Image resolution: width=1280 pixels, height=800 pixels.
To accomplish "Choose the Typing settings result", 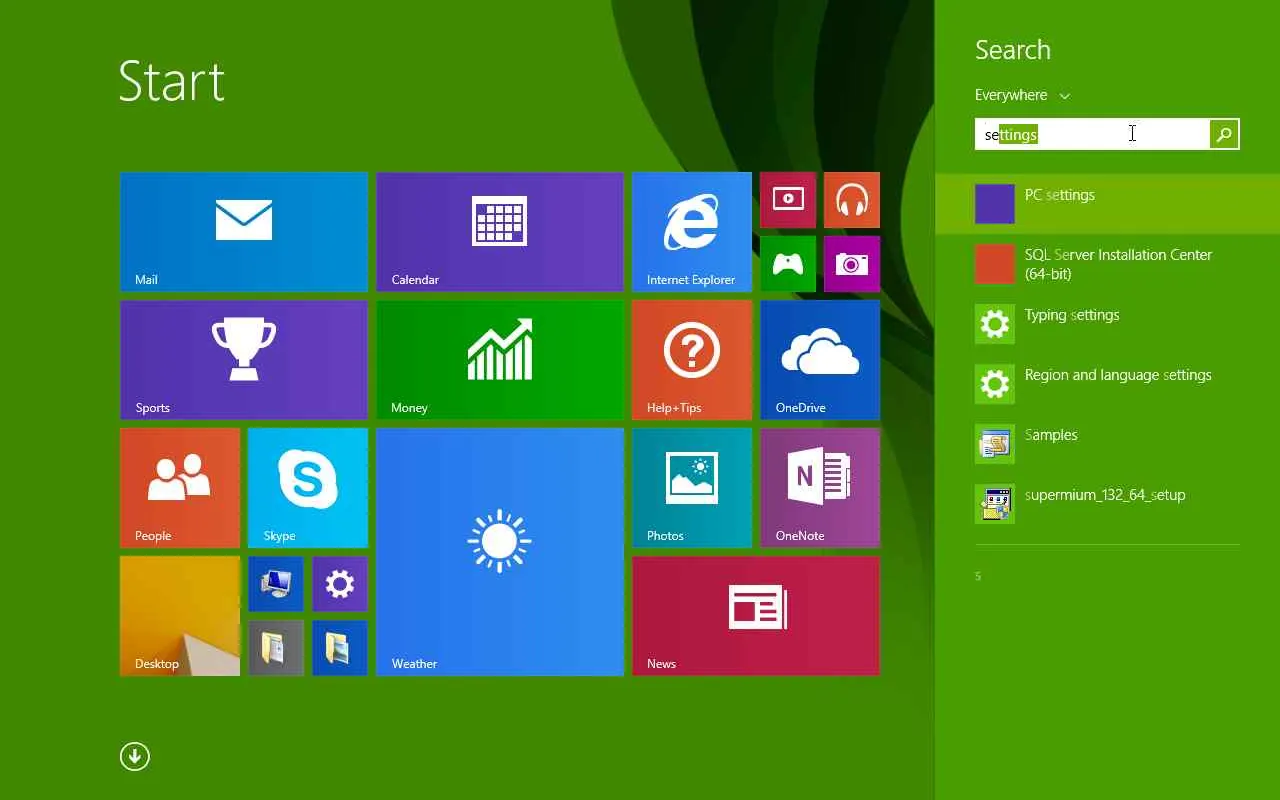I will pos(1107,324).
